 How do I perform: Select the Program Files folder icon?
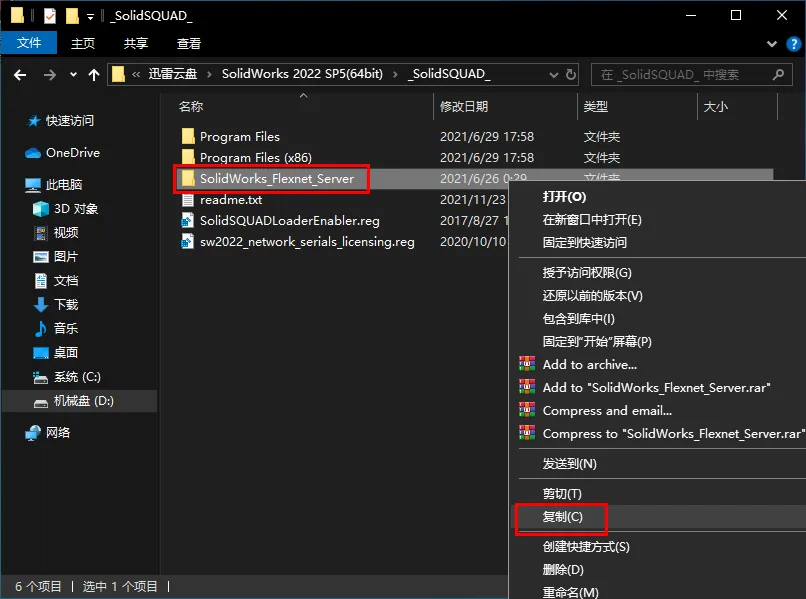point(188,136)
